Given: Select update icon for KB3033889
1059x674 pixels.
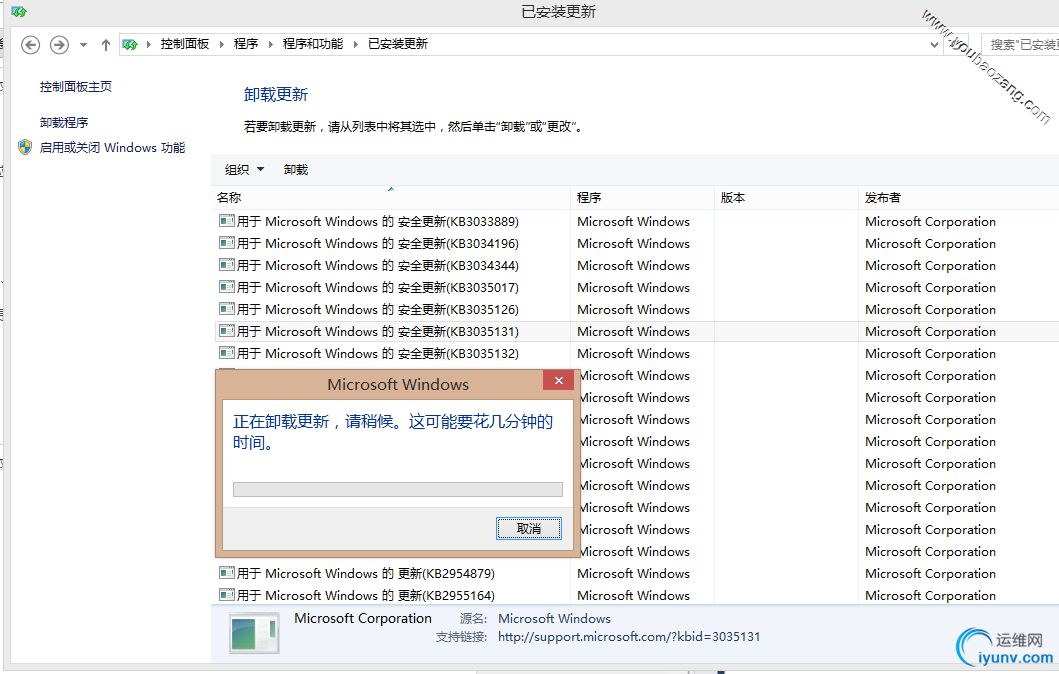Looking at the screenshot, I should click(227, 221).
